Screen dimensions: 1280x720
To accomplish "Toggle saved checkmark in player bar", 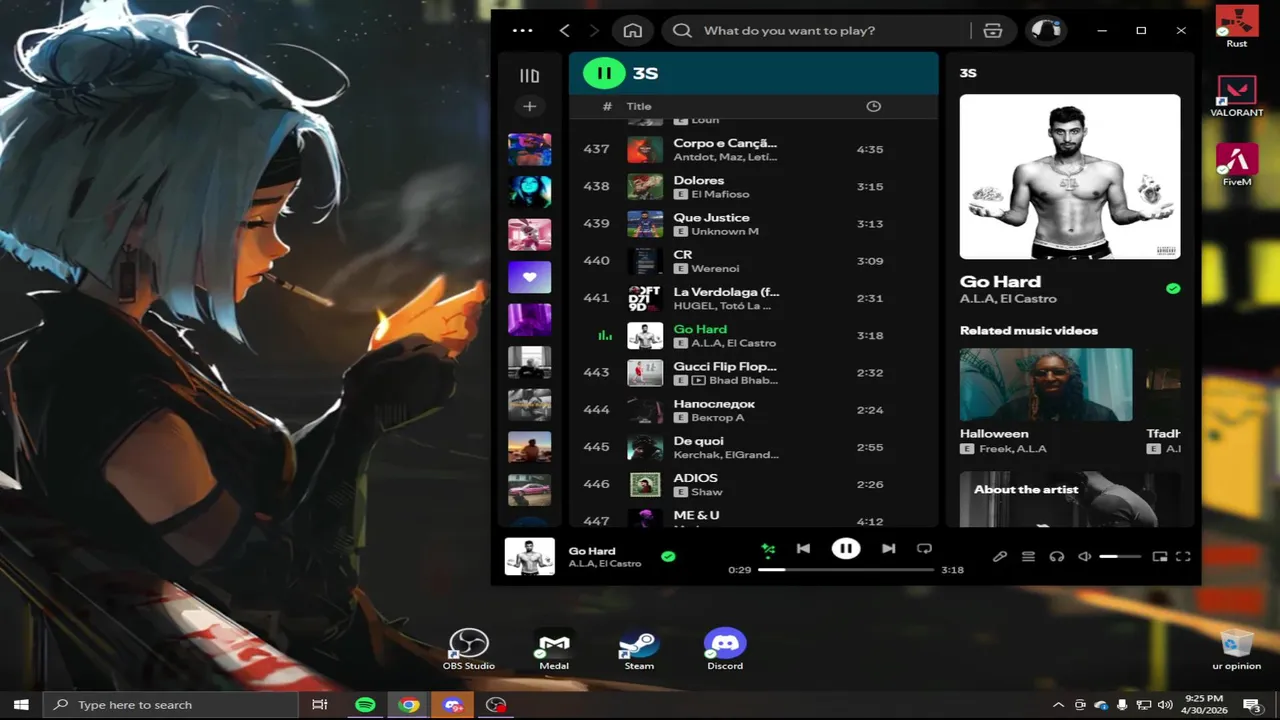I will 668,557.
